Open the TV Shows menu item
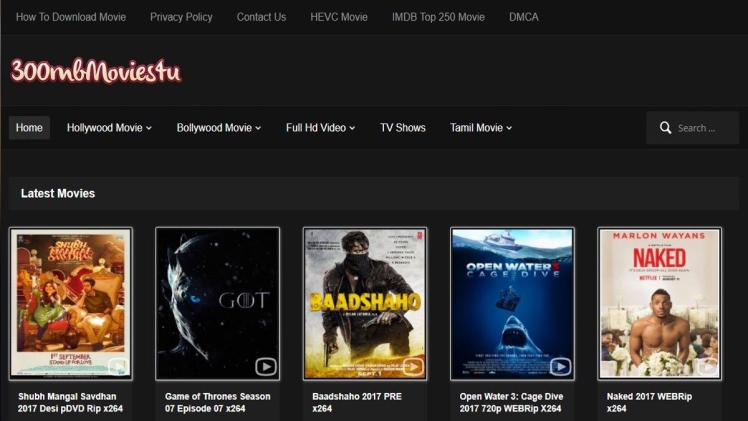Screen dimensions: 748x421 (402, 128)
